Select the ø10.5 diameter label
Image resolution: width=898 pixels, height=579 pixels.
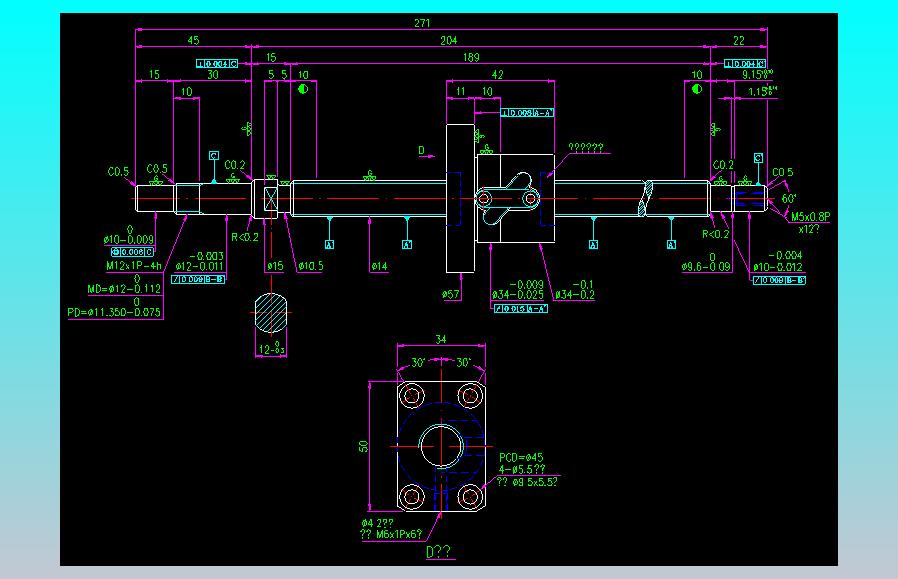pyautogui.click(x=311, y=266)
